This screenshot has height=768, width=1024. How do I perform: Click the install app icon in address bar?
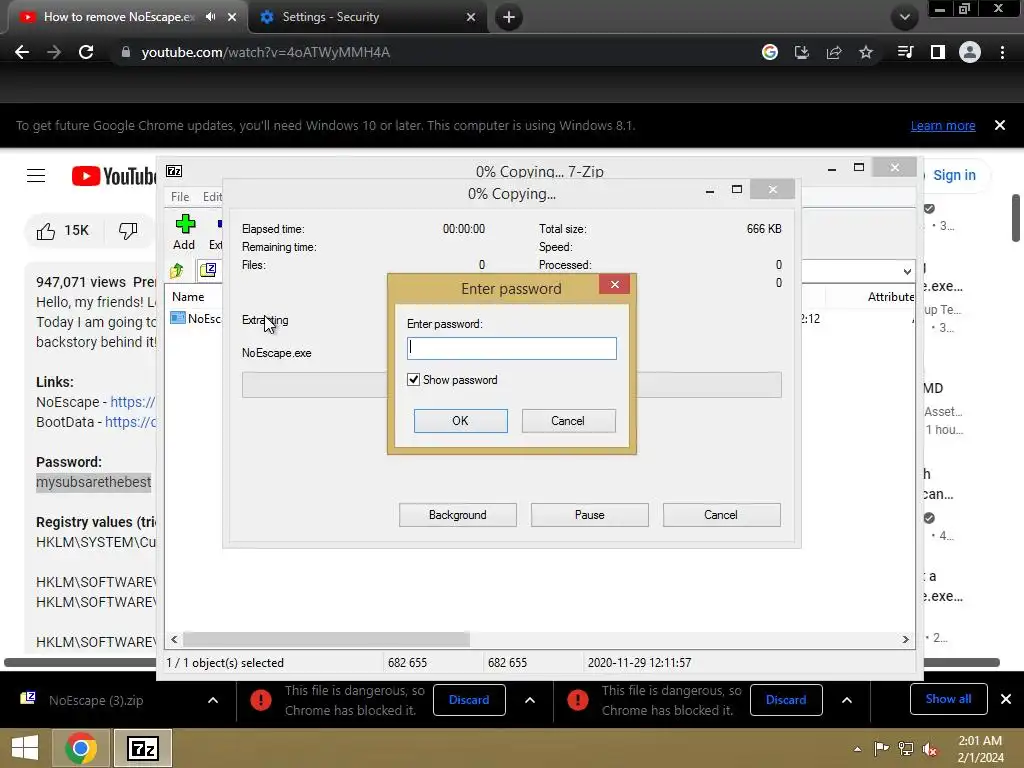[x=802, y=52]
